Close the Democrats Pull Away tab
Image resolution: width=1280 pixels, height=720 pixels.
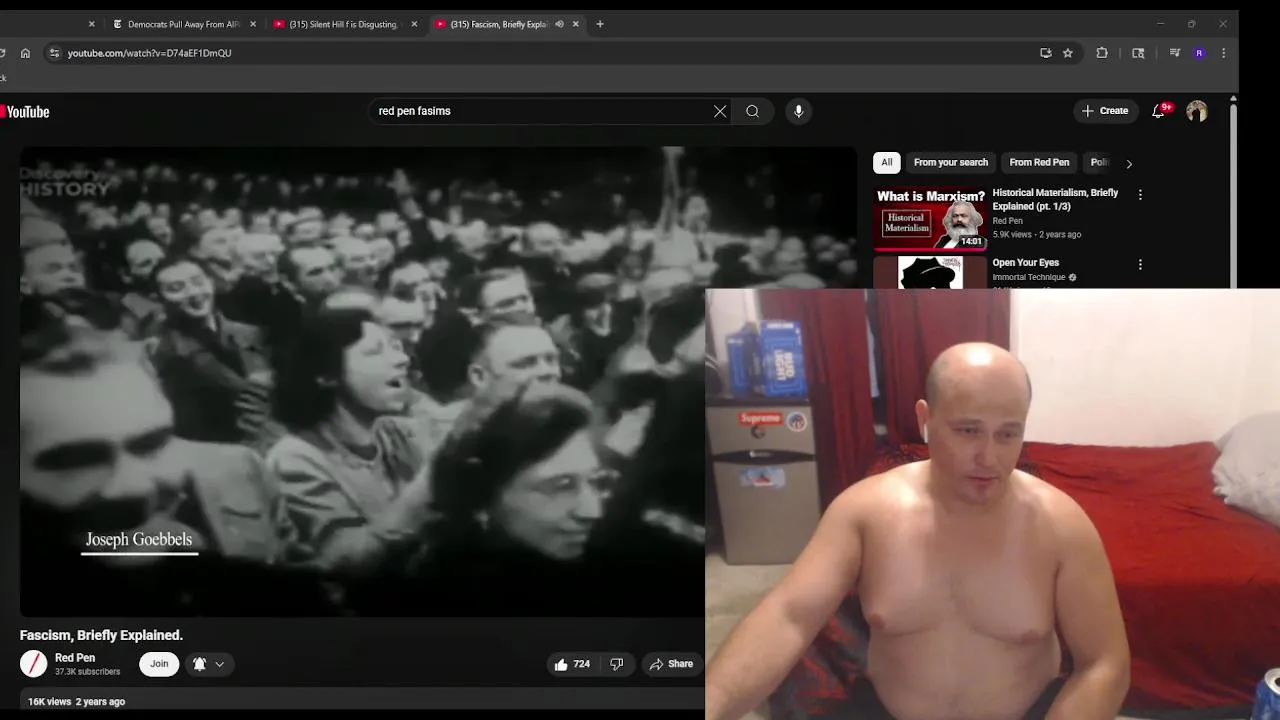coord(252,24)
